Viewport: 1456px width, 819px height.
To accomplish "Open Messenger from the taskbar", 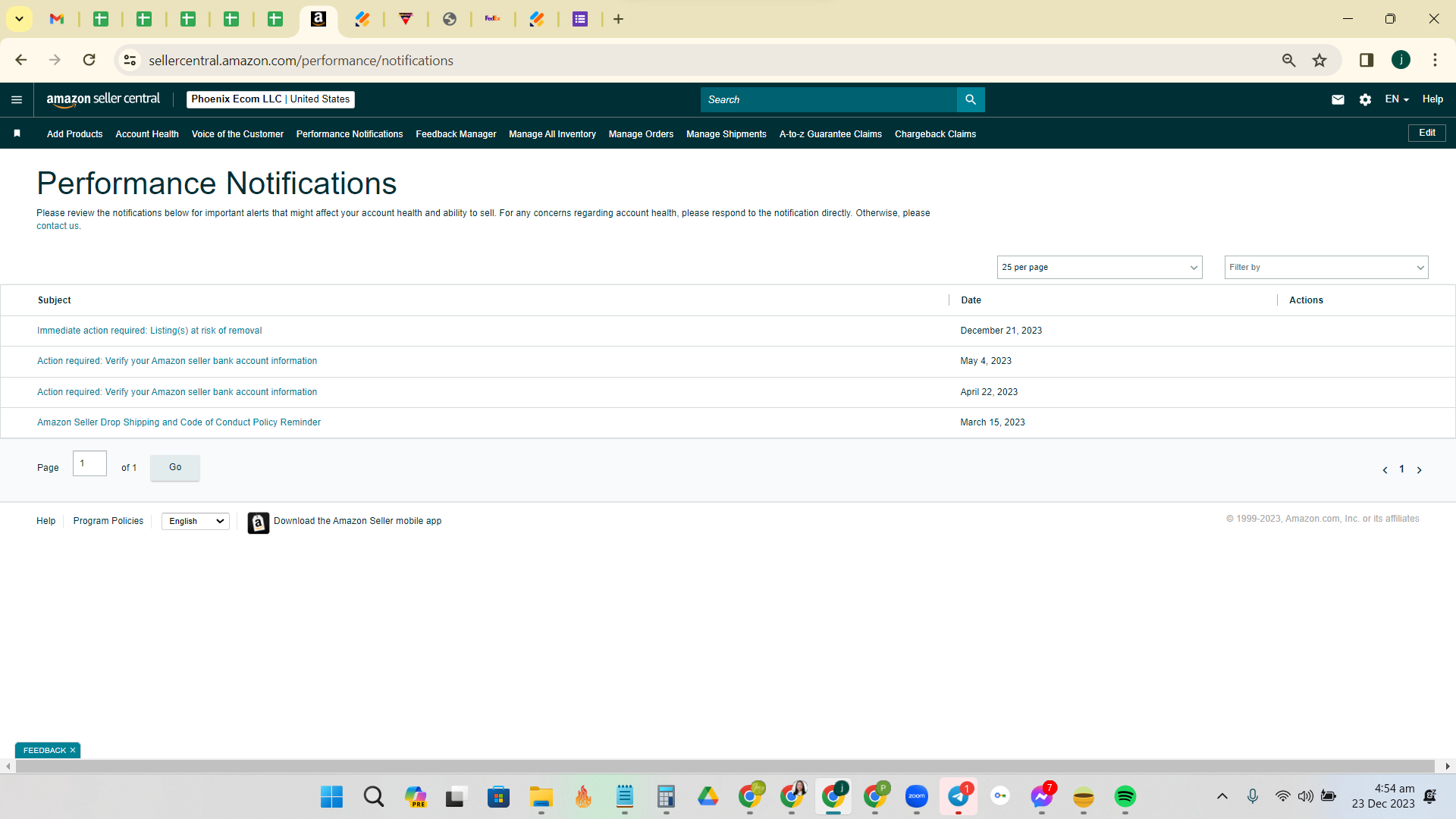I will [x=1042, y=796].
